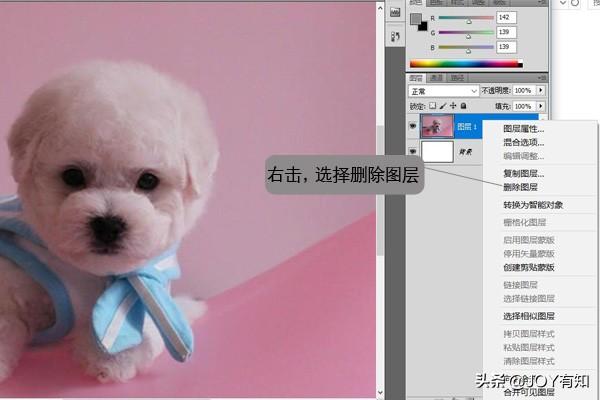Lock image pixels with the brush lock icon
This screenshot has width=600, height=400.
tap(443, 106)
